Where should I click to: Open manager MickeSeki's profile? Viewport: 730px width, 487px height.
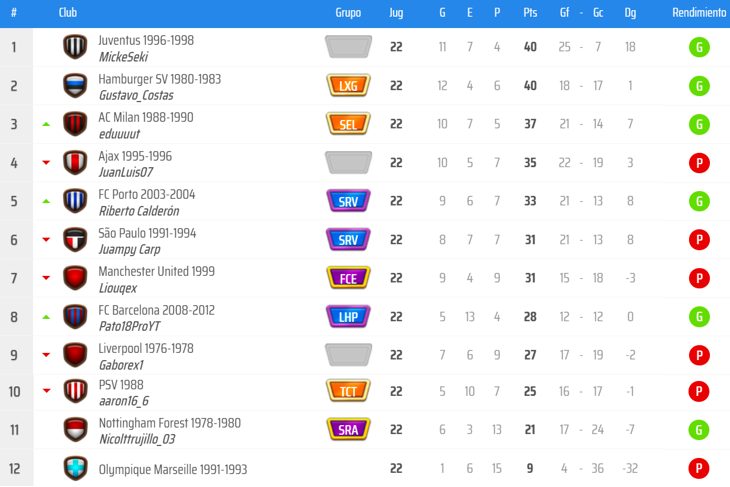pyautogui.click(x=123, y=57)
